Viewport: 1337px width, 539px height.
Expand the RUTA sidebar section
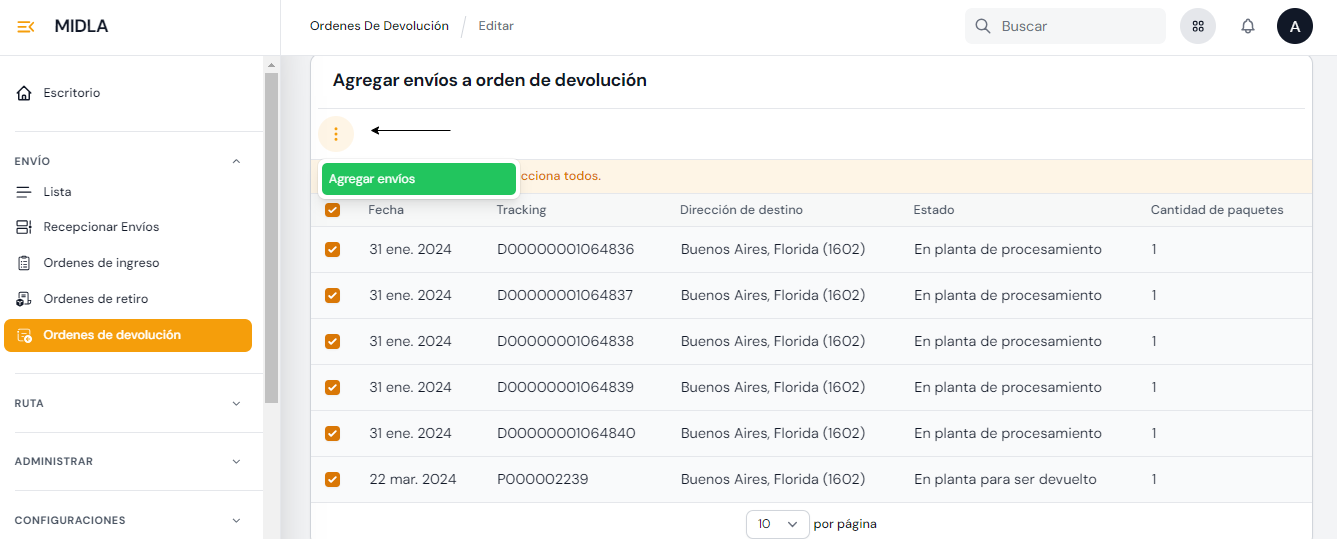coord(236,404)
